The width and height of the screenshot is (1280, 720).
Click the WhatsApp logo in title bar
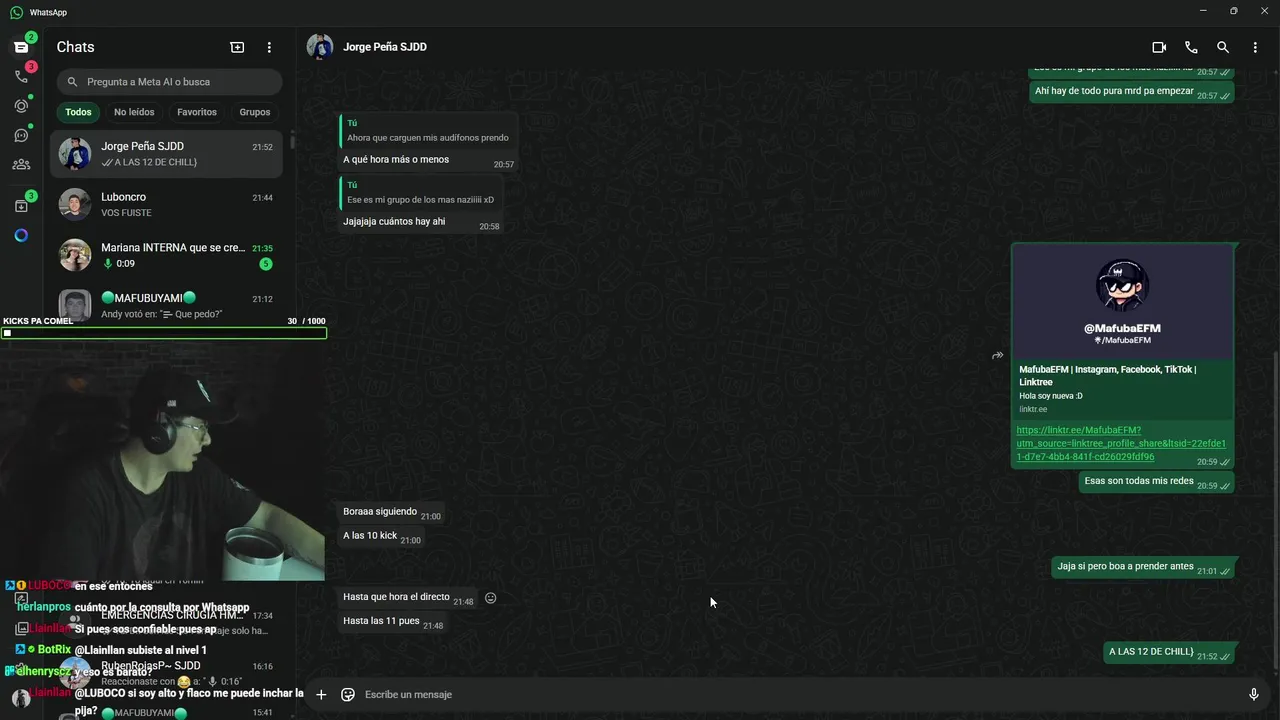(x=16, y=12)
